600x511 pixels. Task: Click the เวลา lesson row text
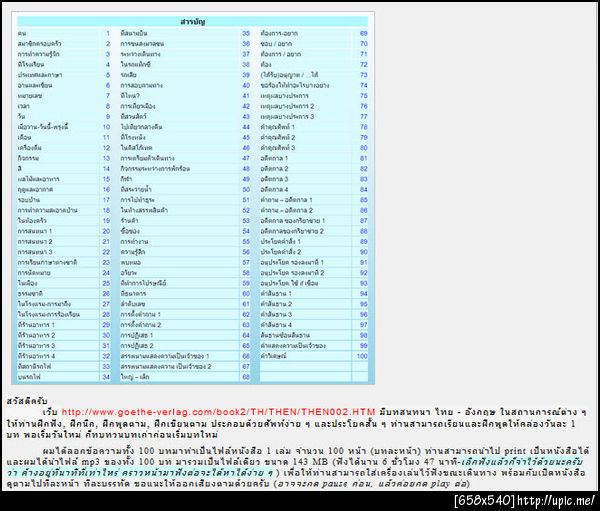[23, 106]
